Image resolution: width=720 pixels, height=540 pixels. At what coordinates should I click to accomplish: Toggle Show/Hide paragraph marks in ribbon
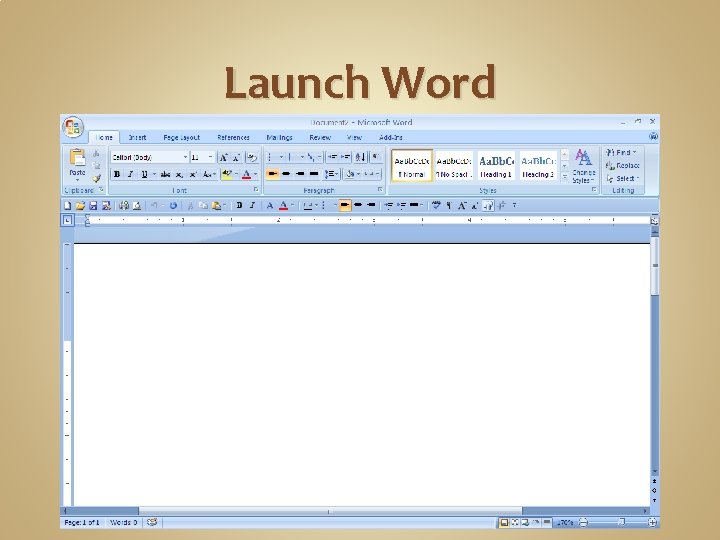(x=376, y=158)
